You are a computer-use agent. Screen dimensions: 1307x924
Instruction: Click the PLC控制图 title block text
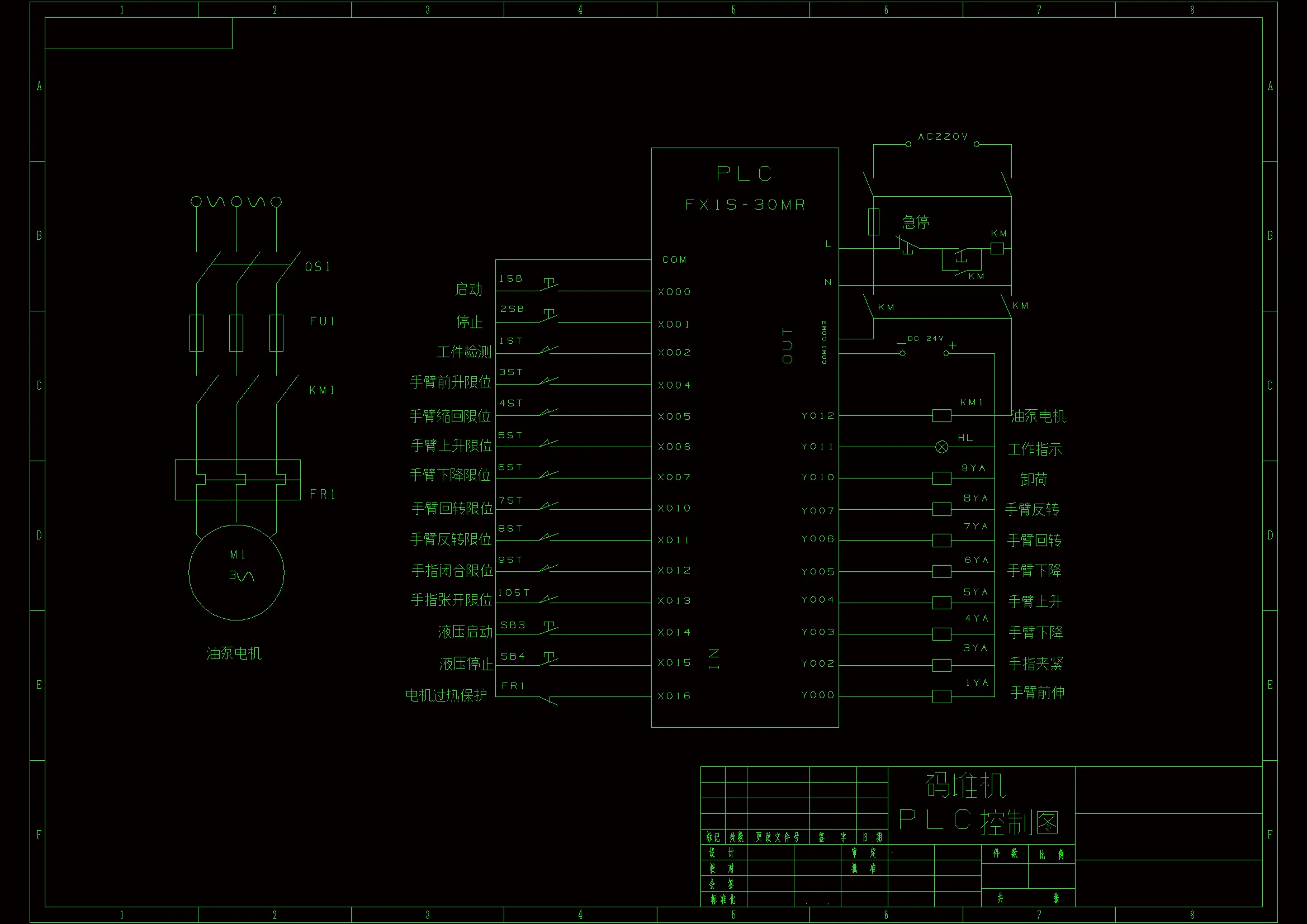point(978,822)
